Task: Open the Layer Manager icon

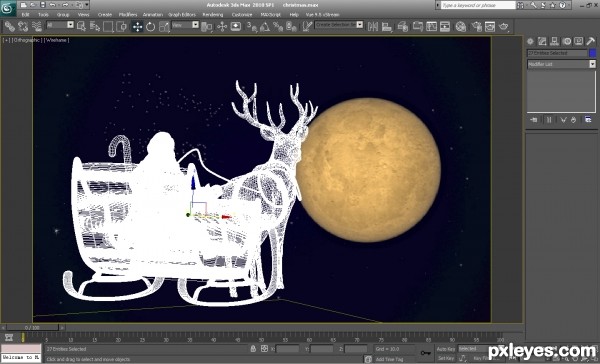Action: click(403, 26)
